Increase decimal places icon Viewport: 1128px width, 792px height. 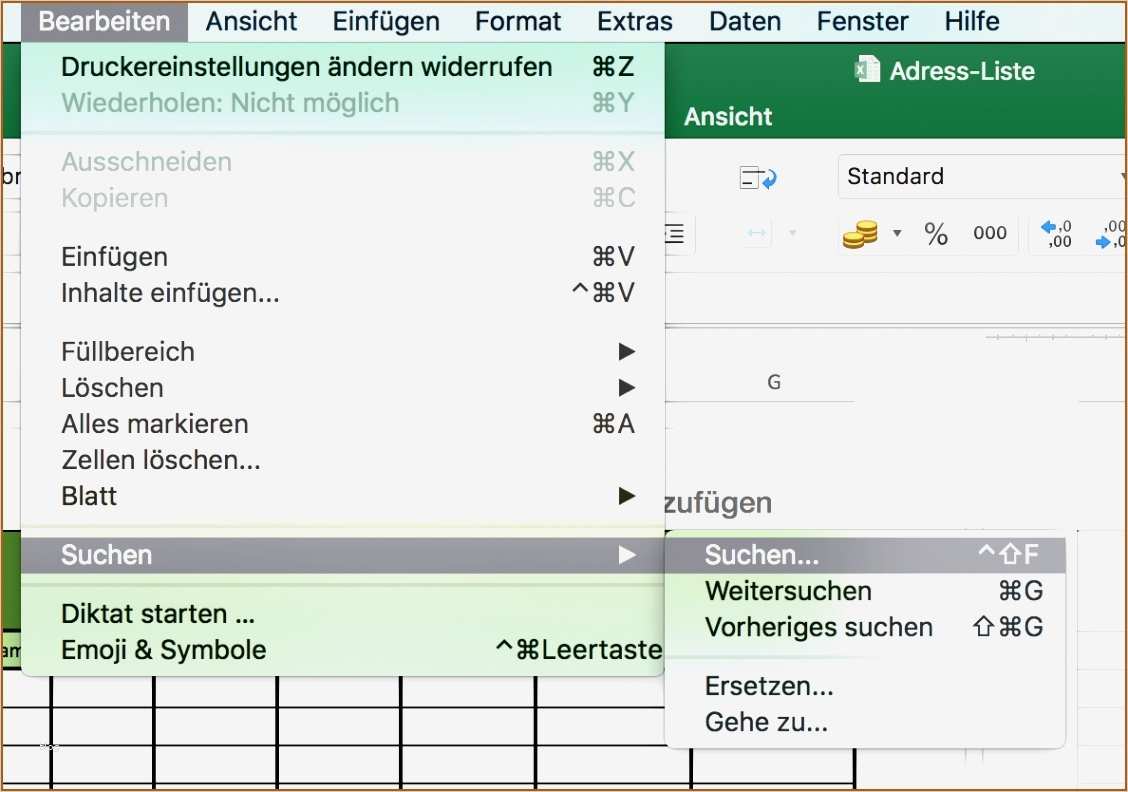1057,234
